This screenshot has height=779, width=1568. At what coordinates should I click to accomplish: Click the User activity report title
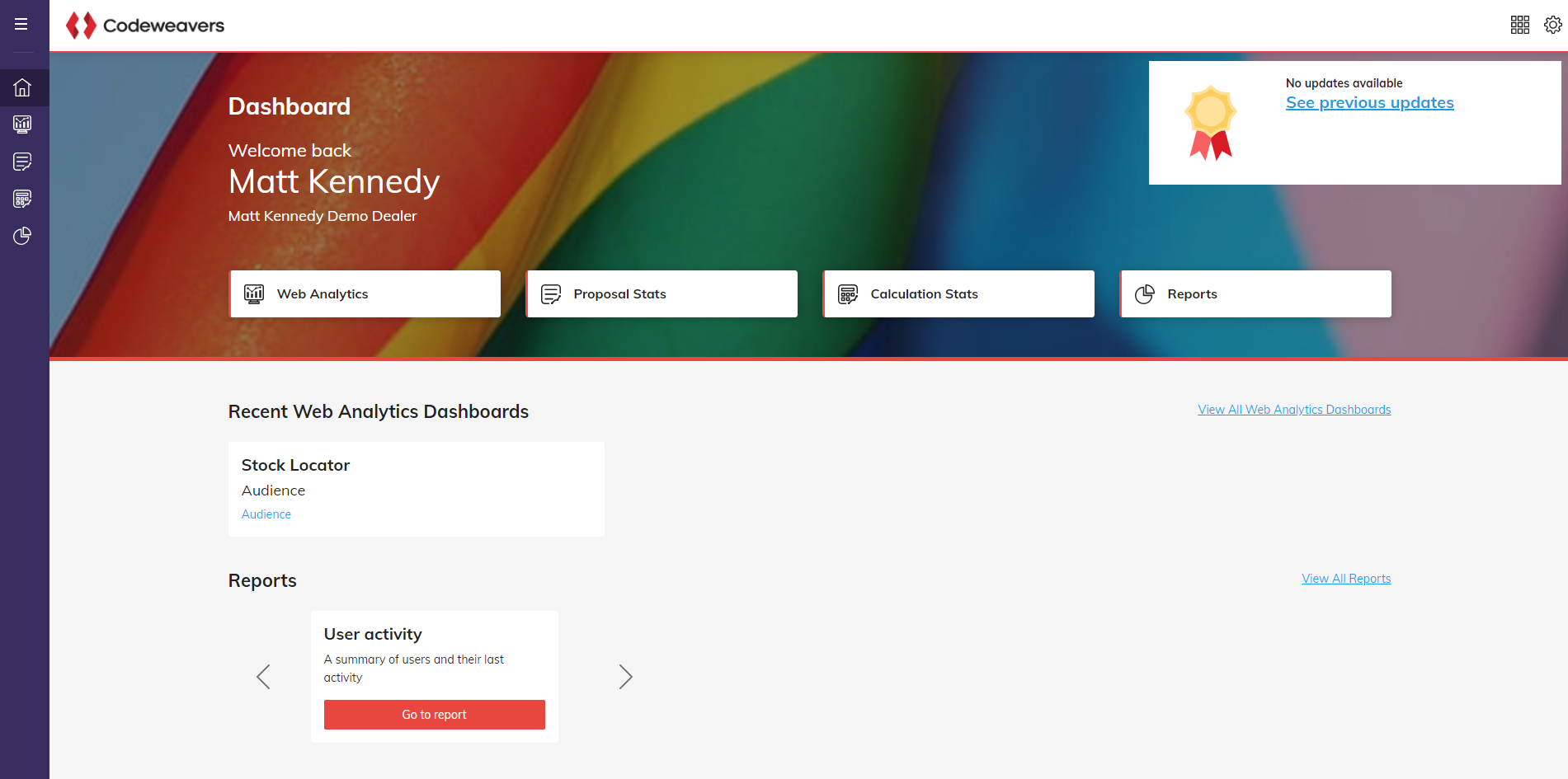point(373,634)
